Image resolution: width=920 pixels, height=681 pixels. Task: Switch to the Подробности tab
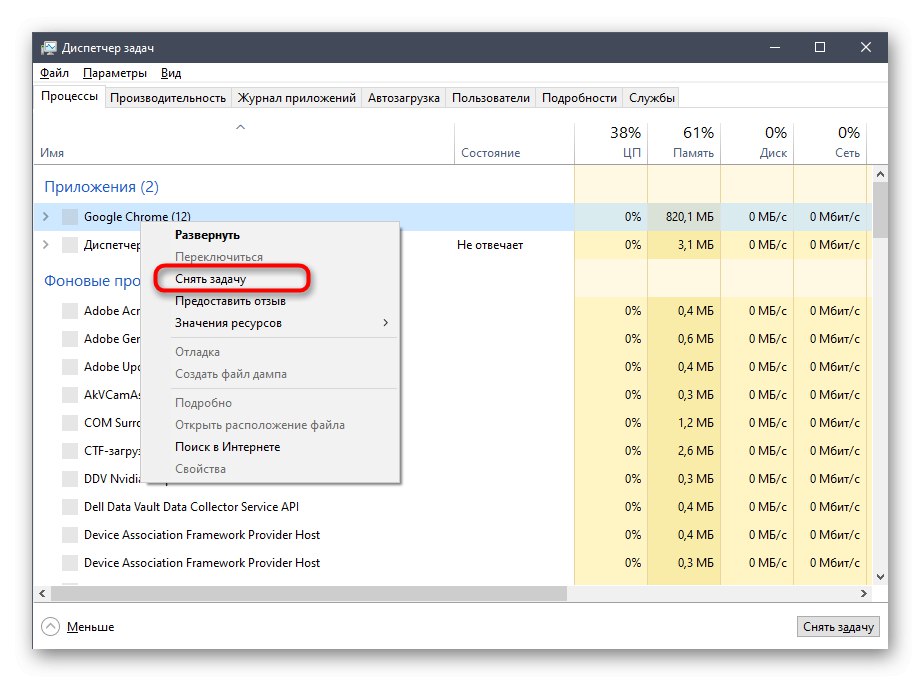coord(579,98)
